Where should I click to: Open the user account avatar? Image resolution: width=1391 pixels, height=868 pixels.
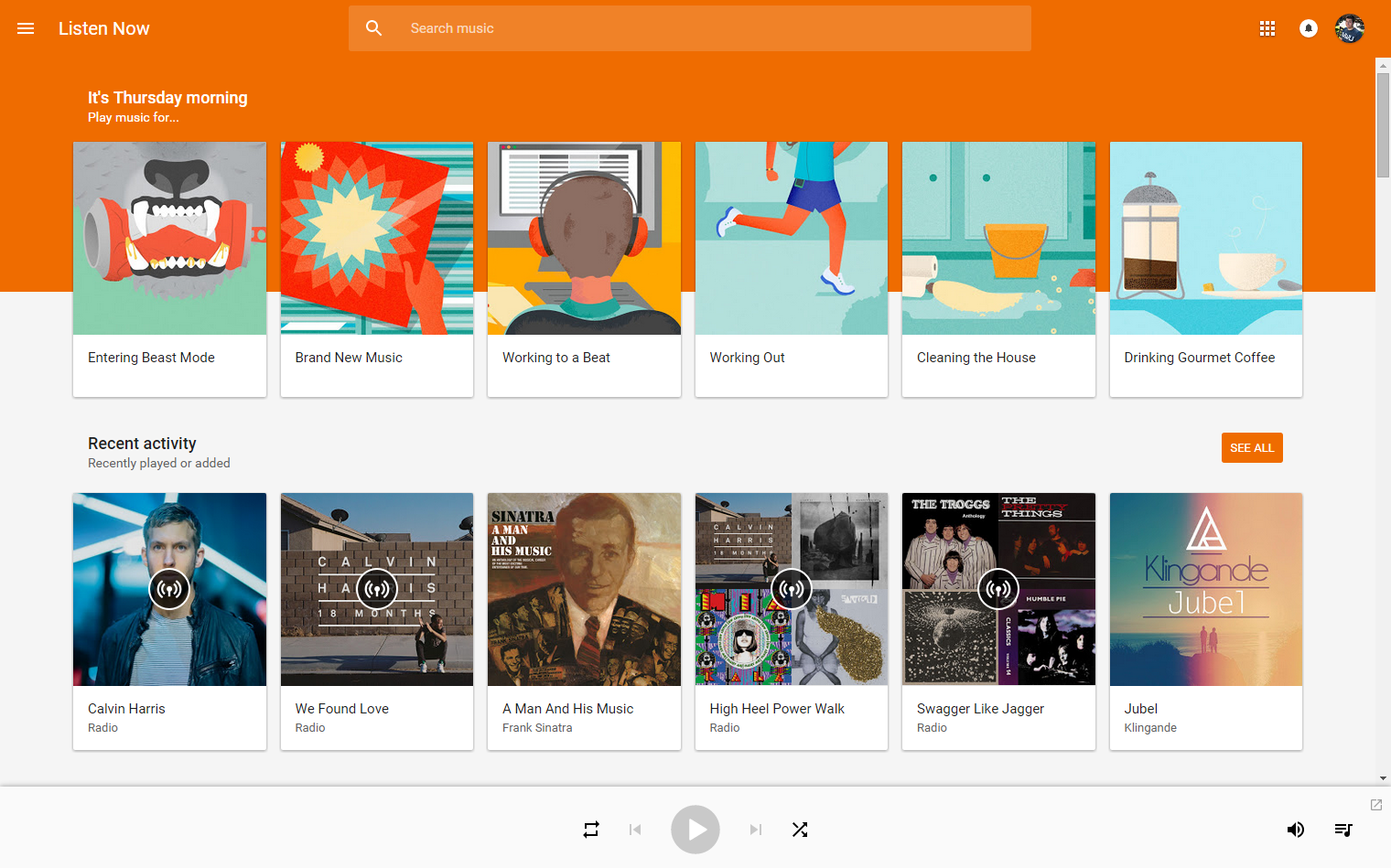pos(1350,28)
